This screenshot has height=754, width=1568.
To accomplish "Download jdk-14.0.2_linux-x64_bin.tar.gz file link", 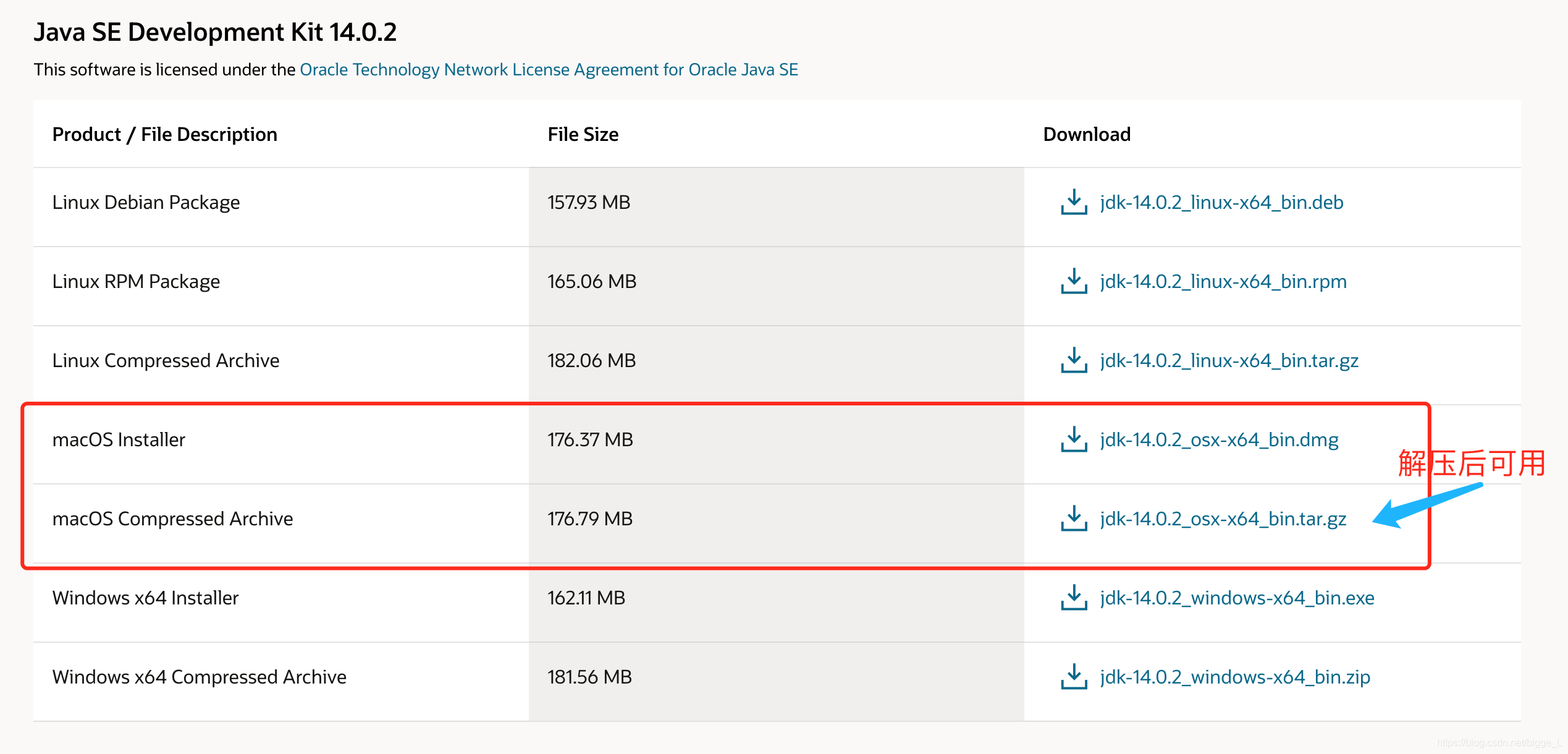I will pos(1229,361).
